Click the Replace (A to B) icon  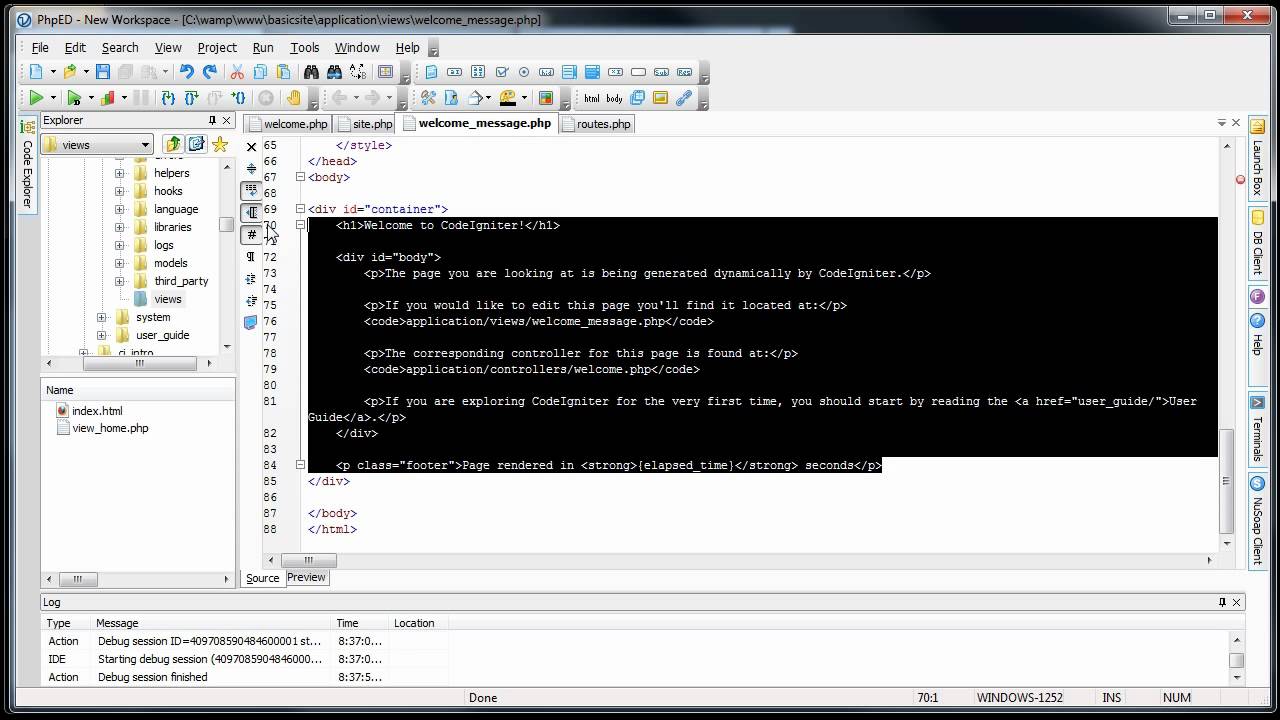click(x=359, y=72)
